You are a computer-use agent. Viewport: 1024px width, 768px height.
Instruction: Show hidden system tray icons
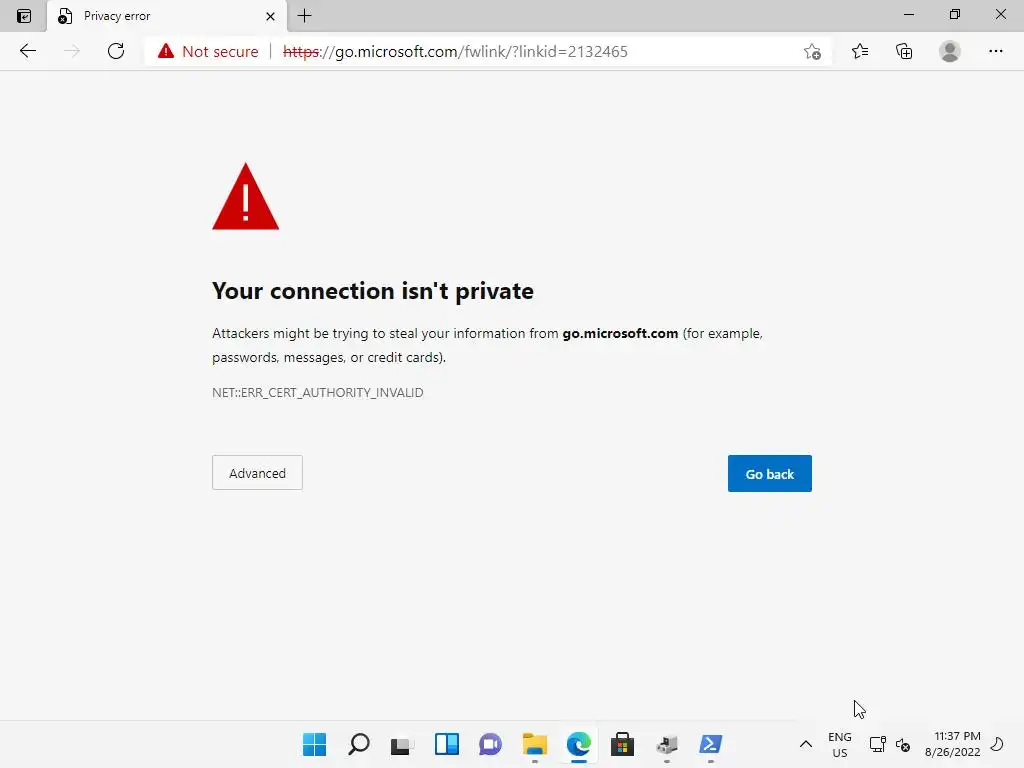[806, 744]
